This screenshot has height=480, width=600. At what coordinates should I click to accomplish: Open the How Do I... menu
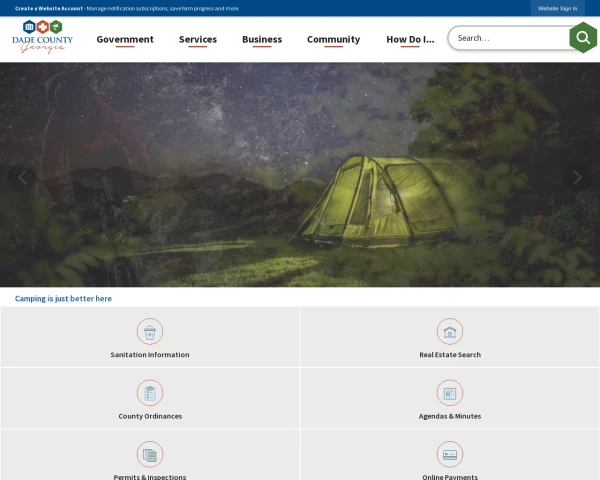410,39
